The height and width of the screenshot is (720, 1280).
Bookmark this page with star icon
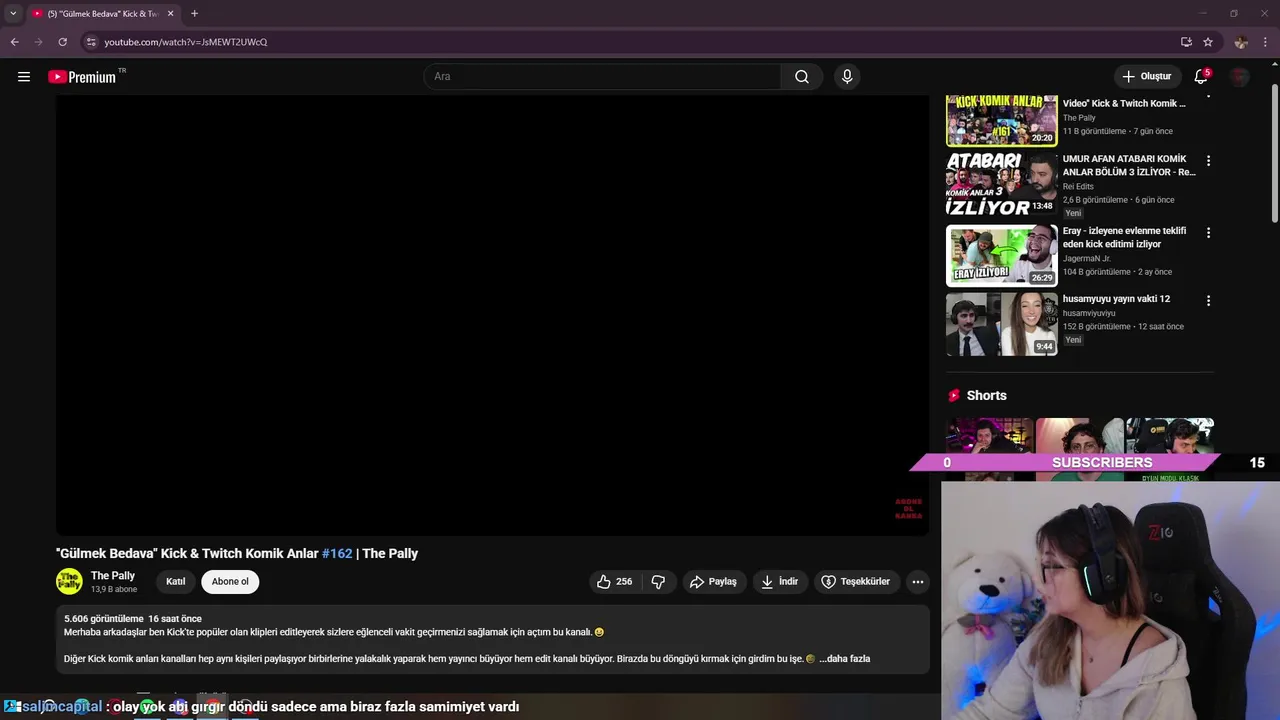click(x=1208, y=42)
